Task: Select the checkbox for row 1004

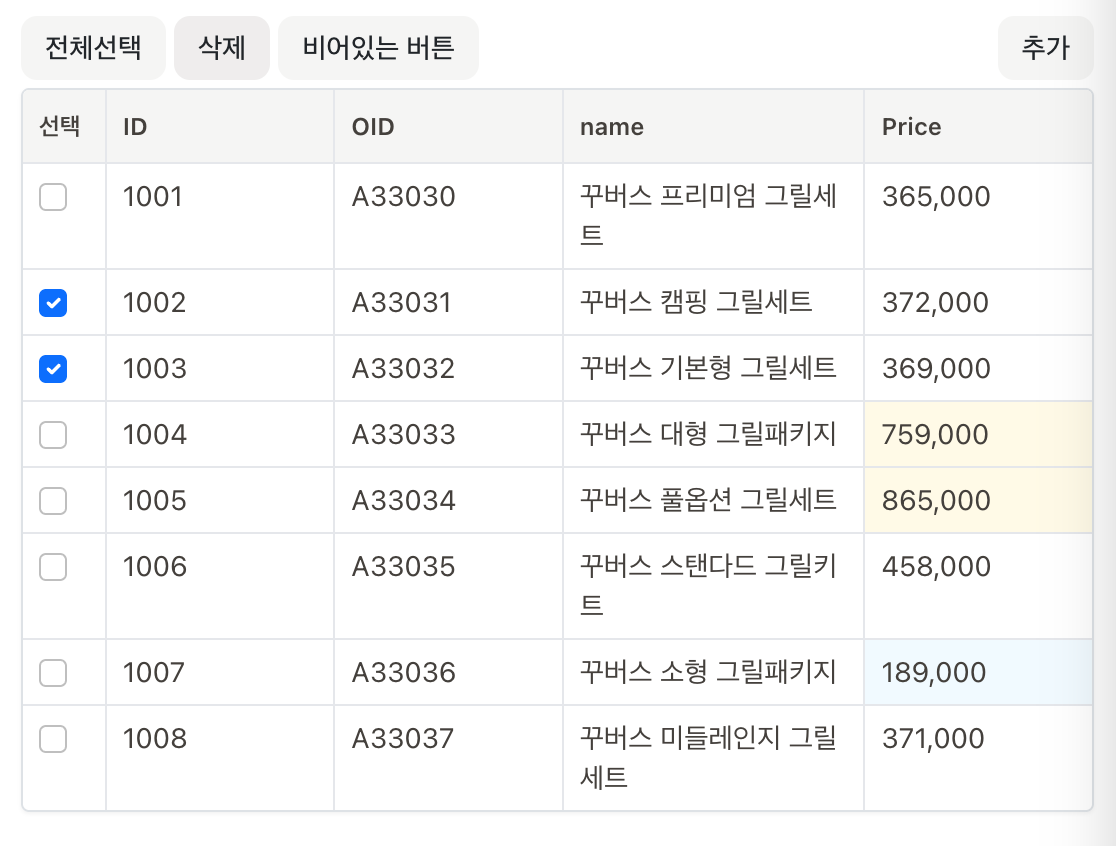Action: coord(53,435)
